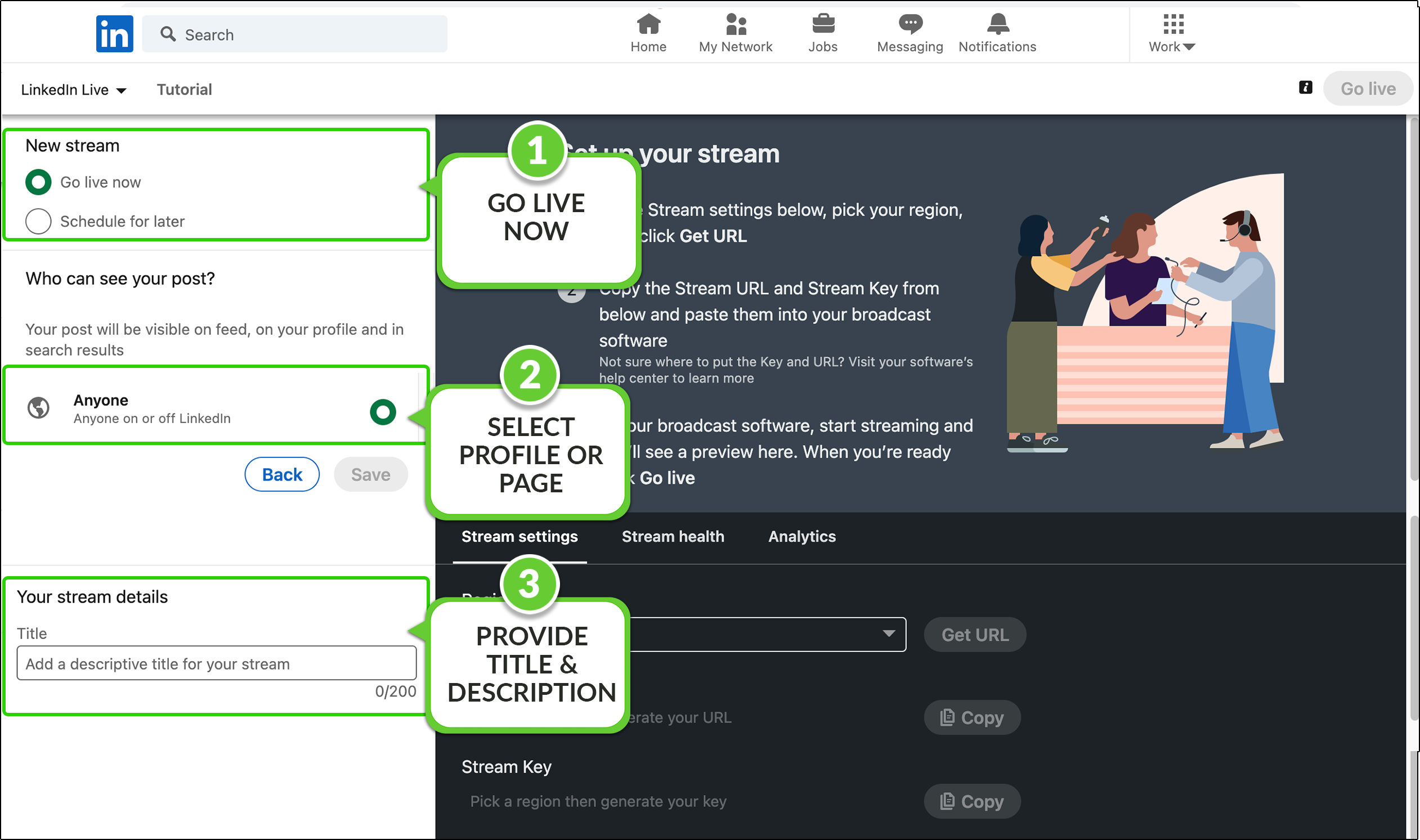Expand the Work menu arrow
Image resolution: width=1420 pixels, height=840 pixels.
tap(1189, 46)
